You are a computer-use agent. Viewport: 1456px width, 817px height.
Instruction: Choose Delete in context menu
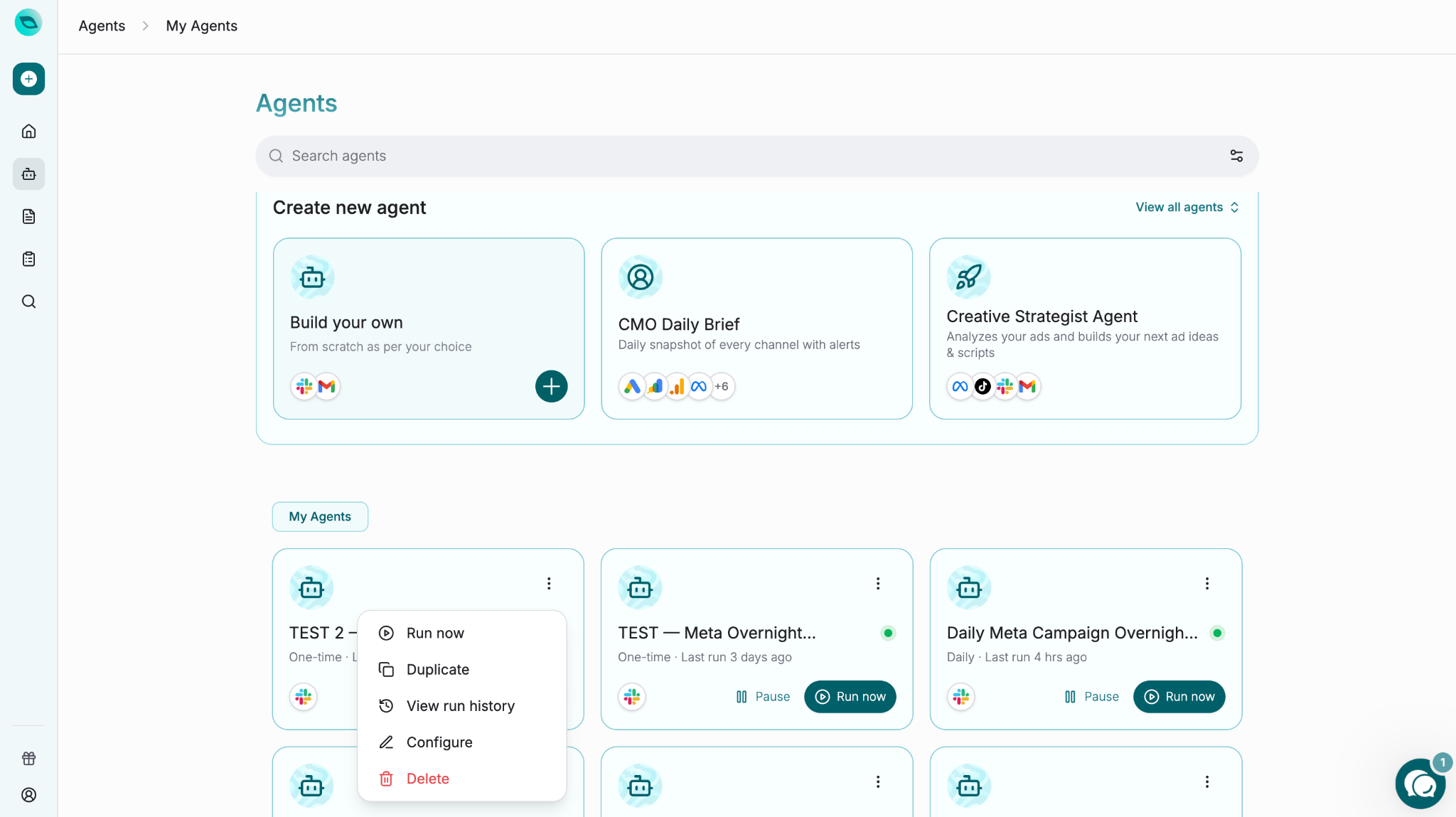(x=462, y=779)
